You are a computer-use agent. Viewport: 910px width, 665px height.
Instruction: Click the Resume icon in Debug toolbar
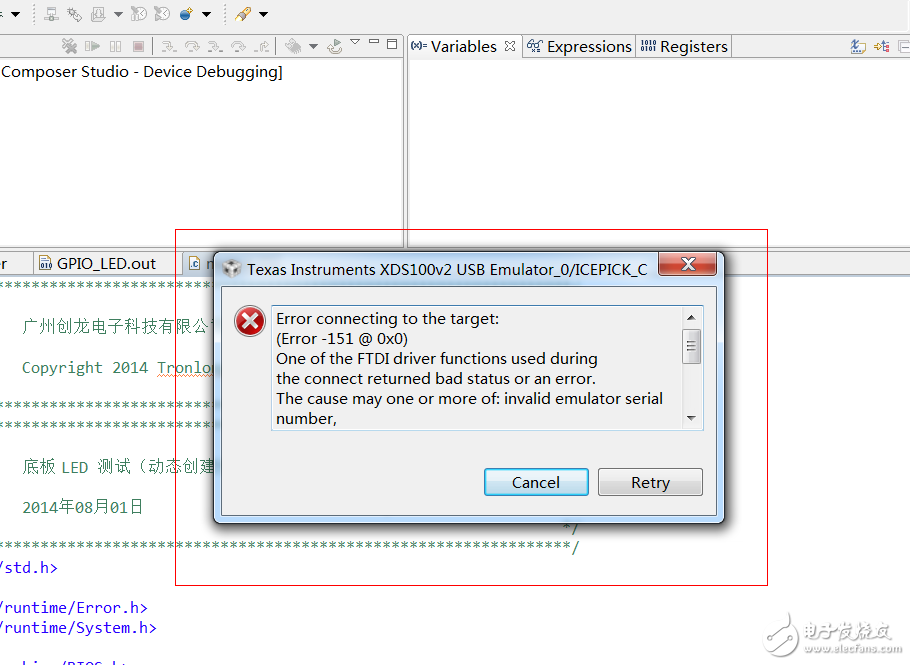coord(92,46)
